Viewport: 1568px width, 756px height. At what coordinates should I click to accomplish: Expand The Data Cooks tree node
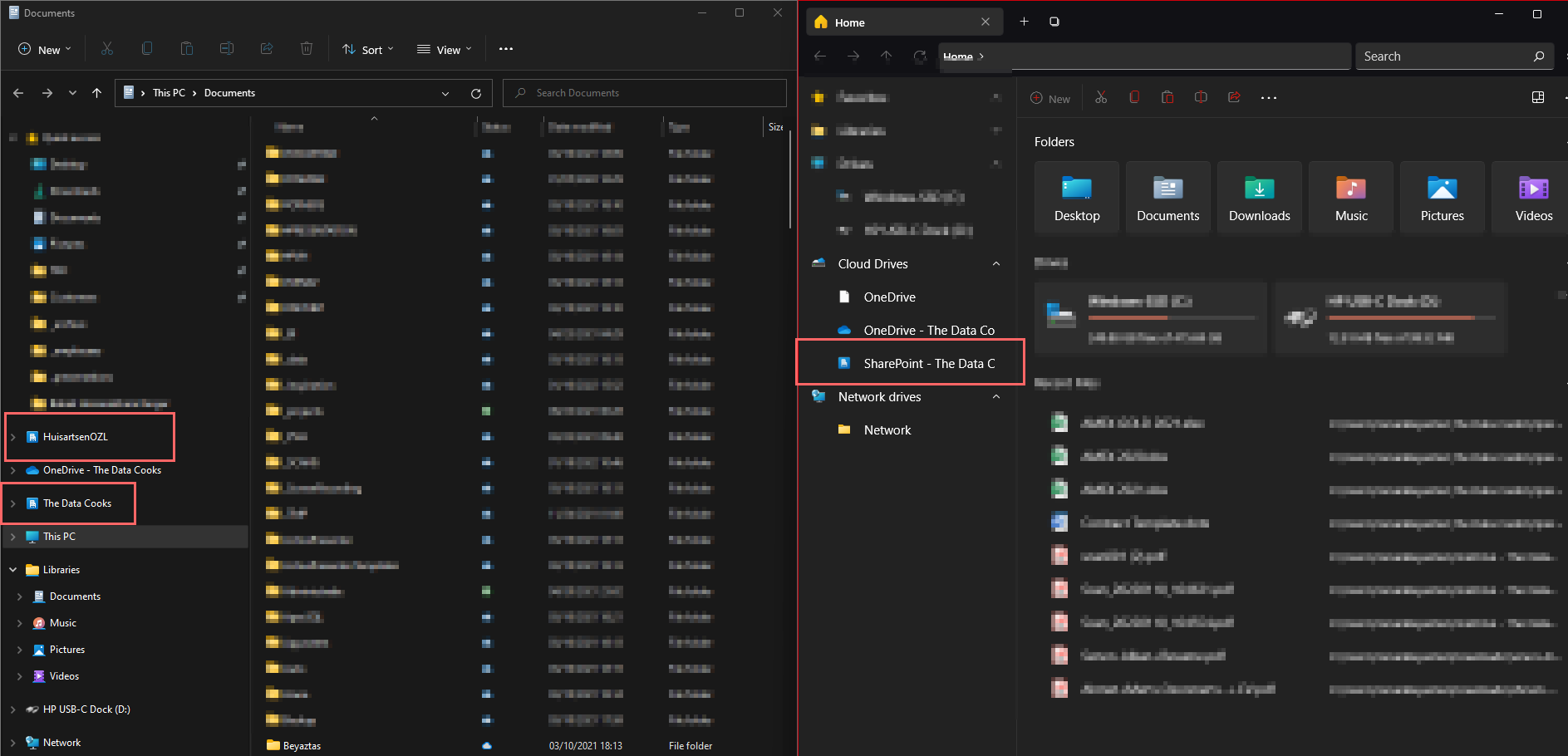pyautogui.click(x=13, y=503)
